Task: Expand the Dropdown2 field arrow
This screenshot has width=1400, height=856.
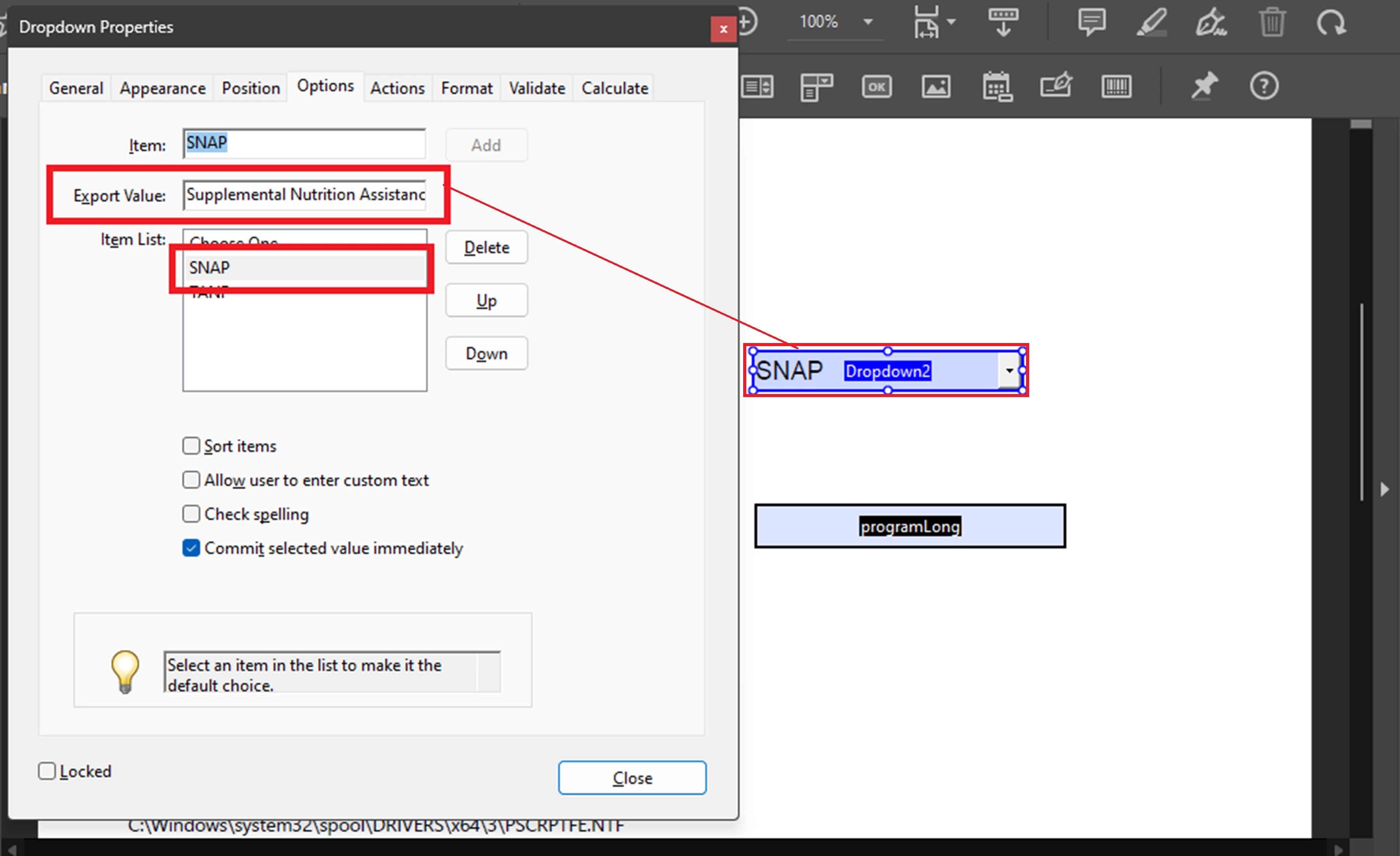Action: pyautogui.click(x=1009, y=371)
